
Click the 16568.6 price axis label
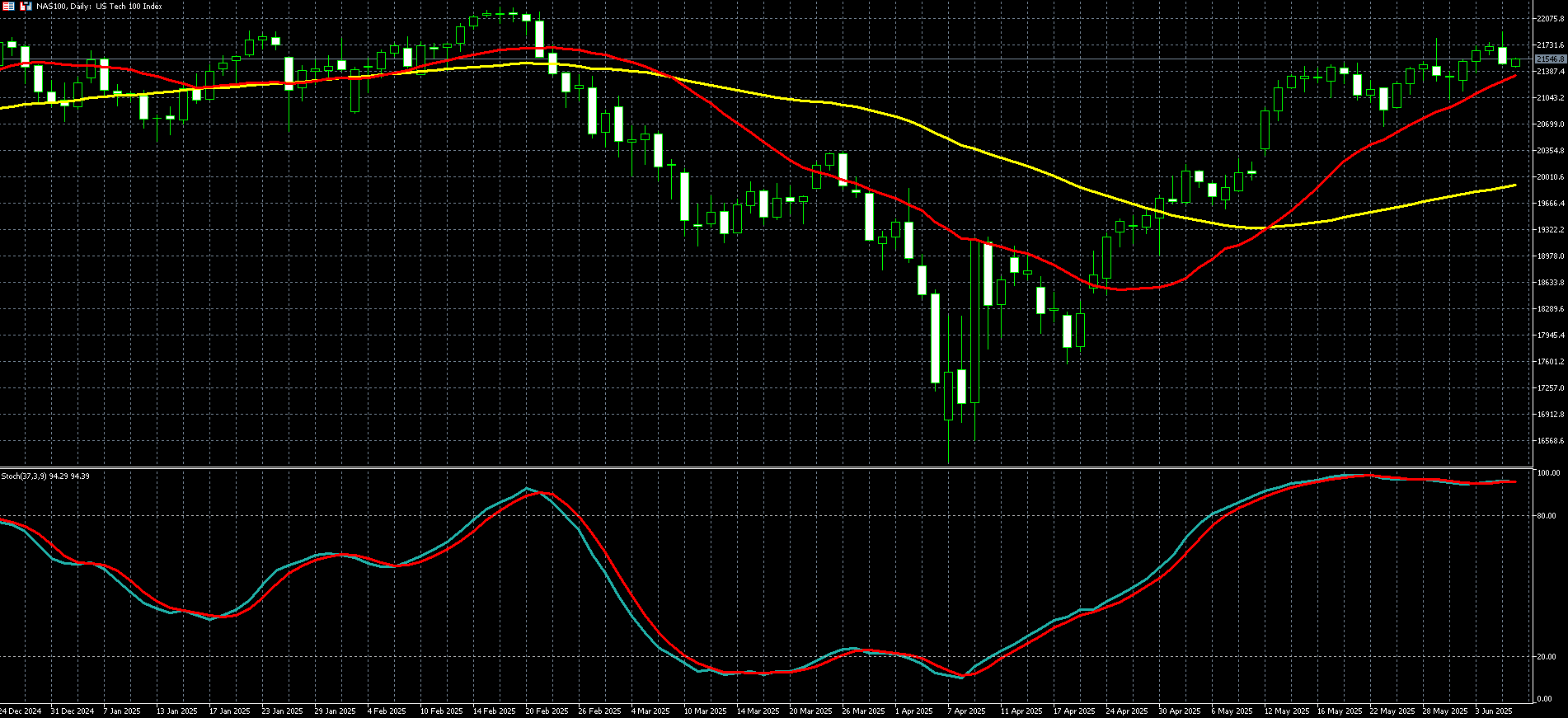tap(1550, 441)
